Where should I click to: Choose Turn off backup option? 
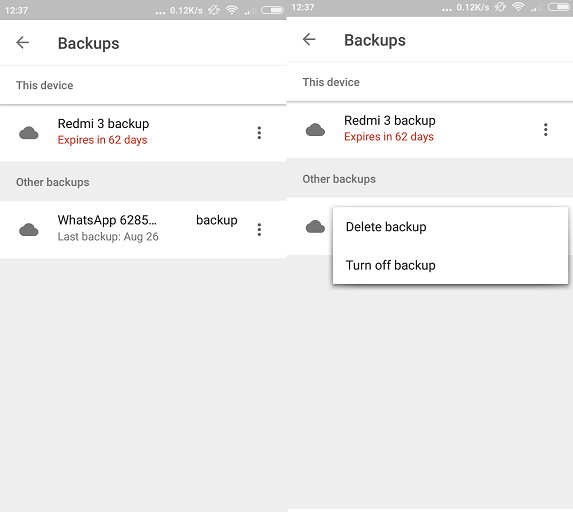(391, 265)
